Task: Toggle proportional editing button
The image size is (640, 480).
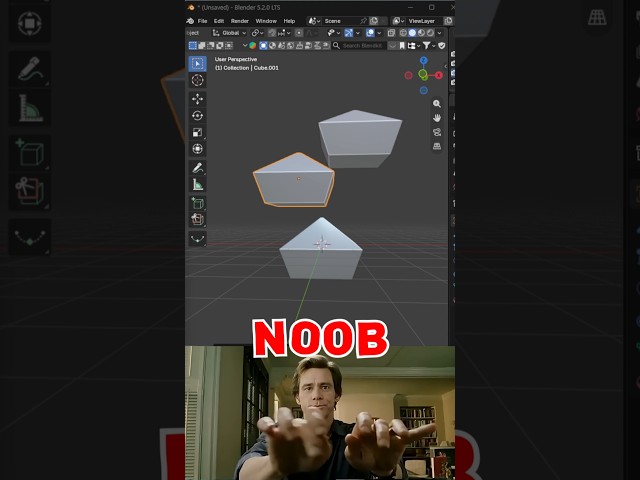Action: coord(299,33)
